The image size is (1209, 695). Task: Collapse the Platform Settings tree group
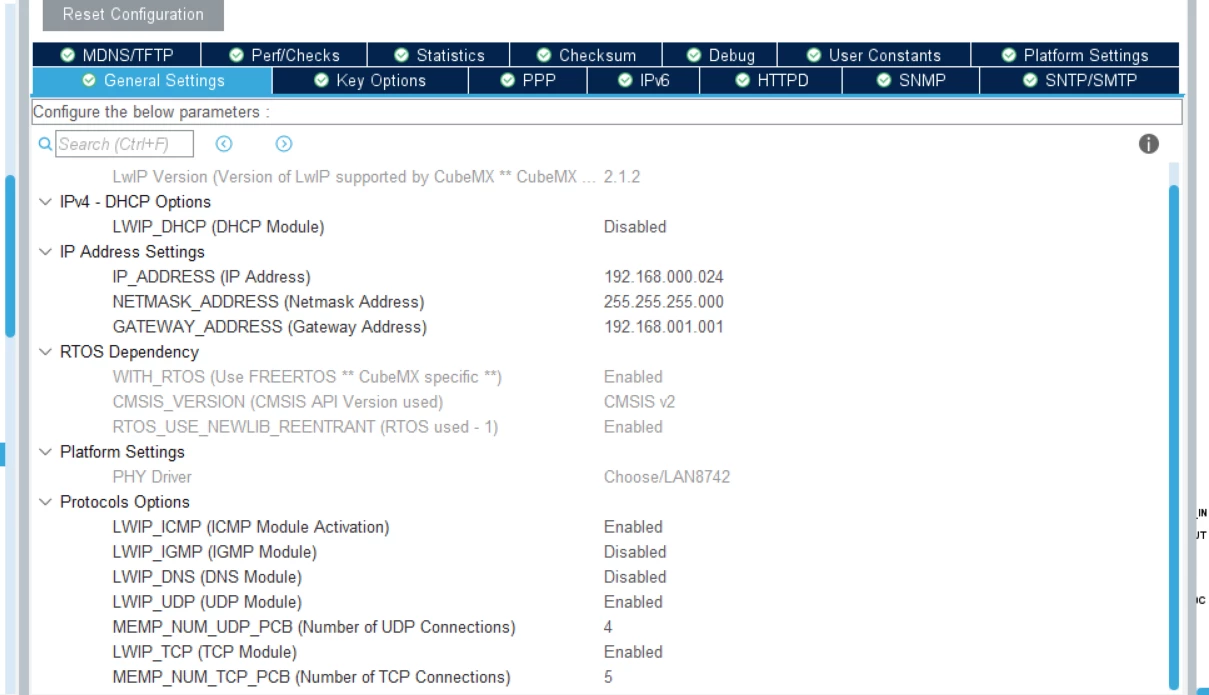[44, 452]
